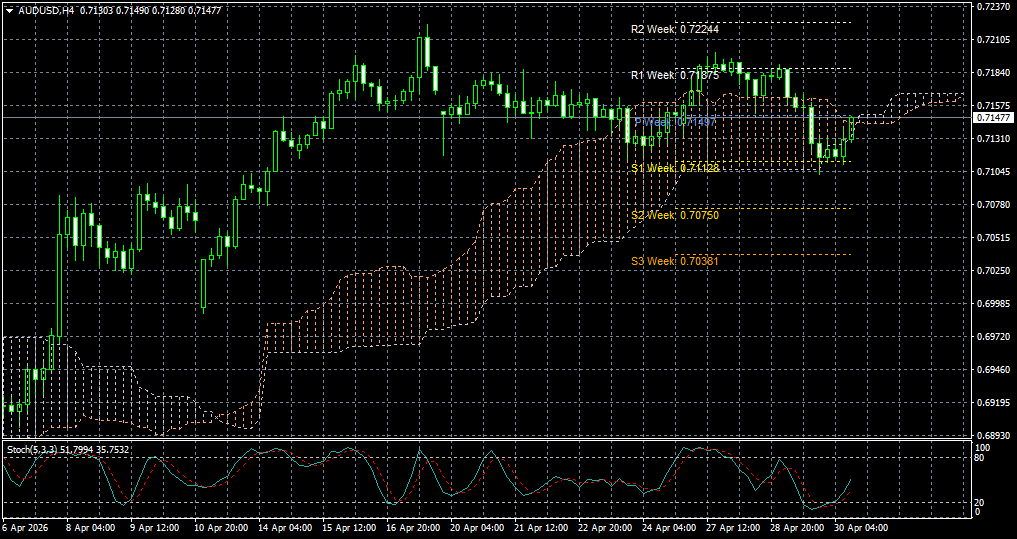The height and width of the screenshot is (539, 1017).
Task: Click the 0.72370 price scale value
Action: pos(993,6)
